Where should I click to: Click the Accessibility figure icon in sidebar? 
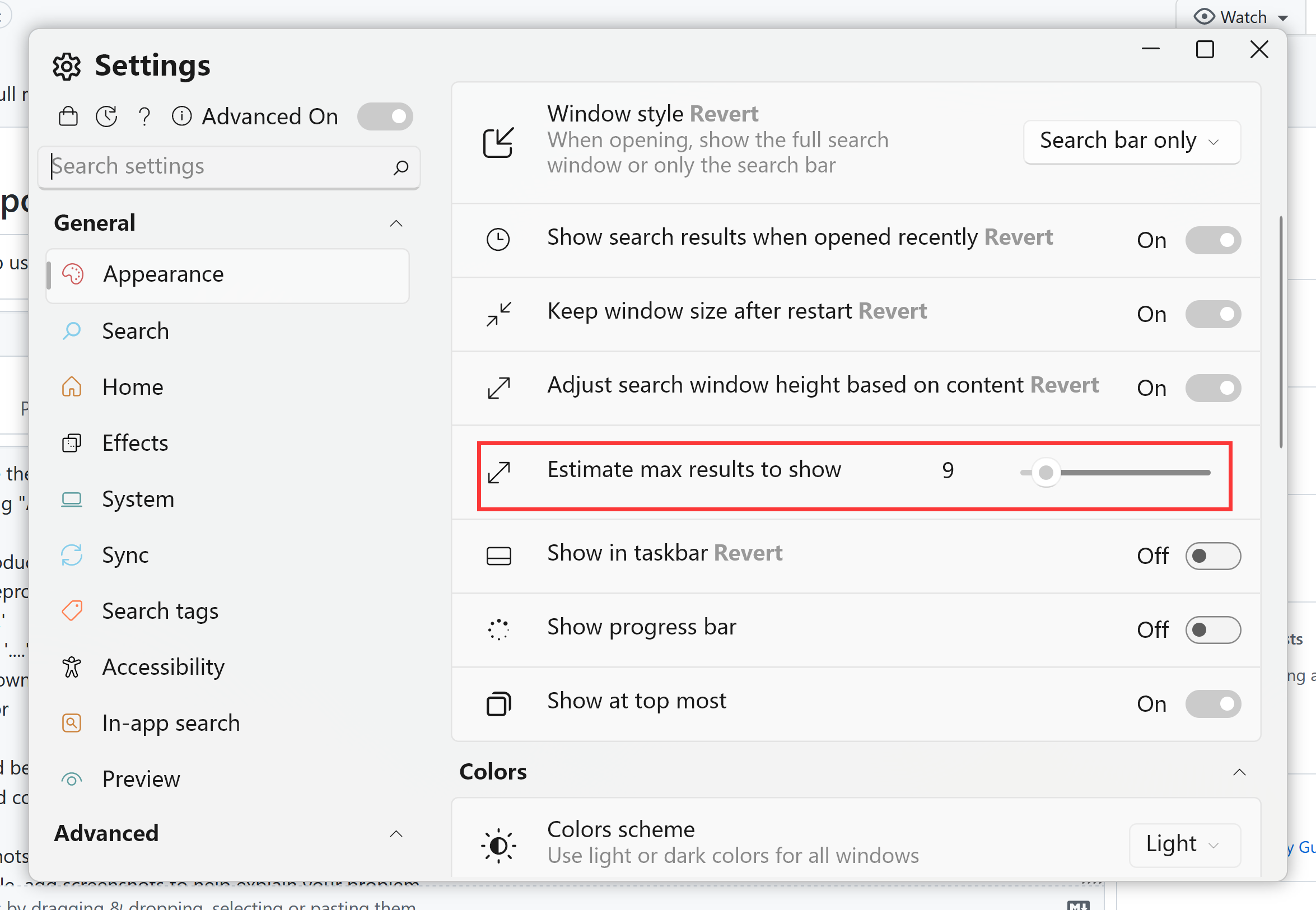click(x=72, y=666)
